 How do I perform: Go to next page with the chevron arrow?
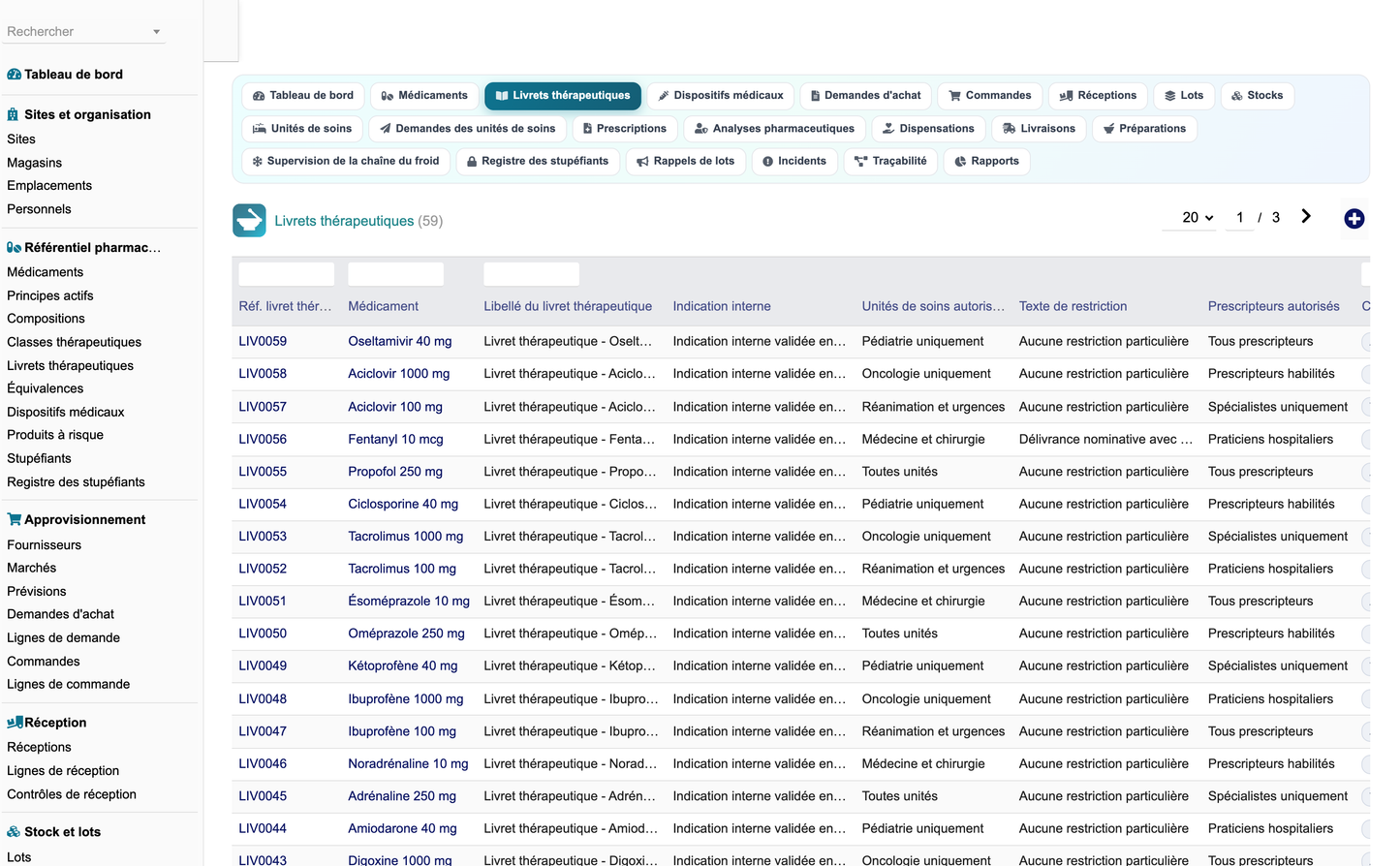(1306, 217)
